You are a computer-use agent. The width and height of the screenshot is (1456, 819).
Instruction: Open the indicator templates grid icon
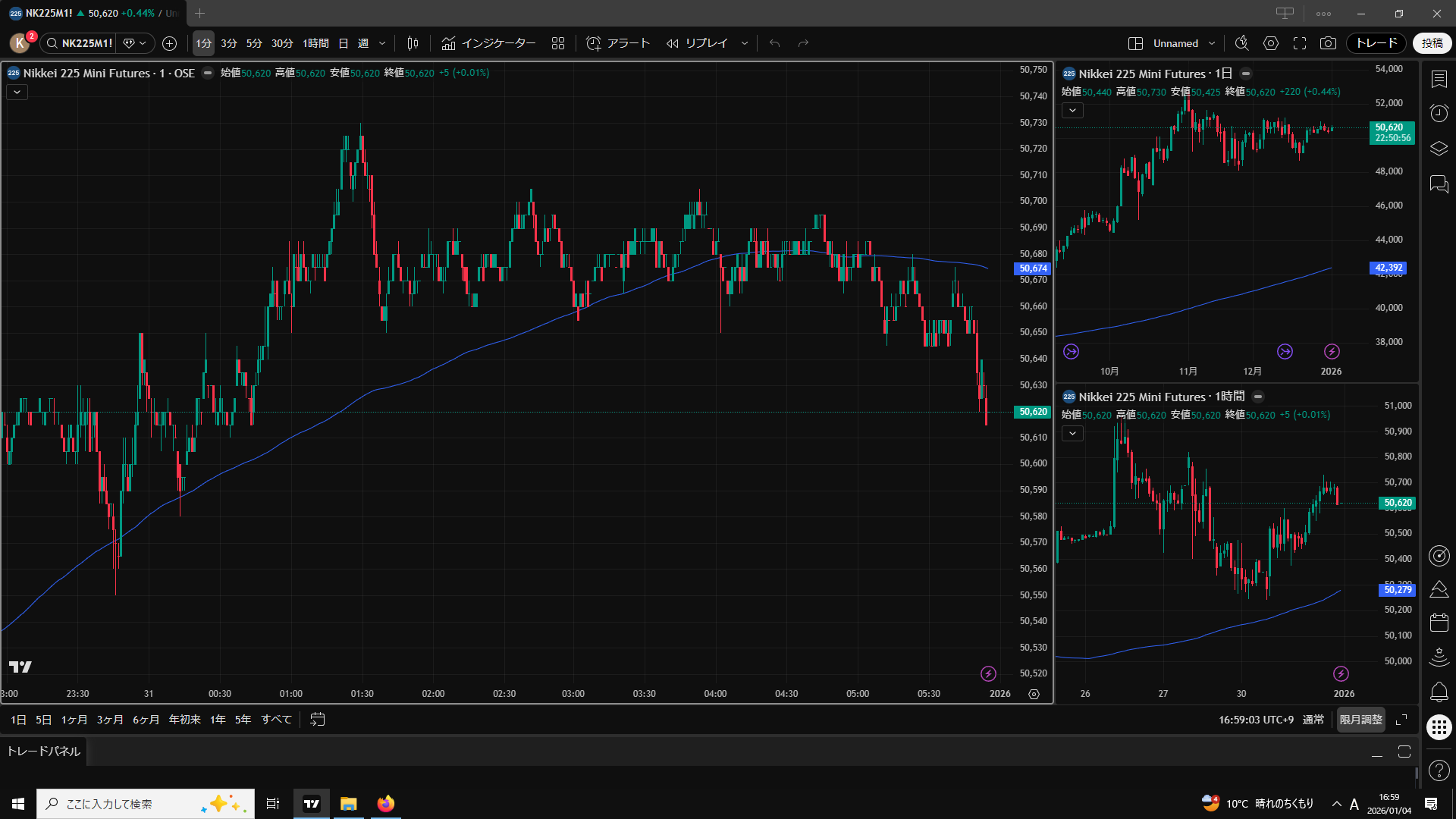point(558,43)
